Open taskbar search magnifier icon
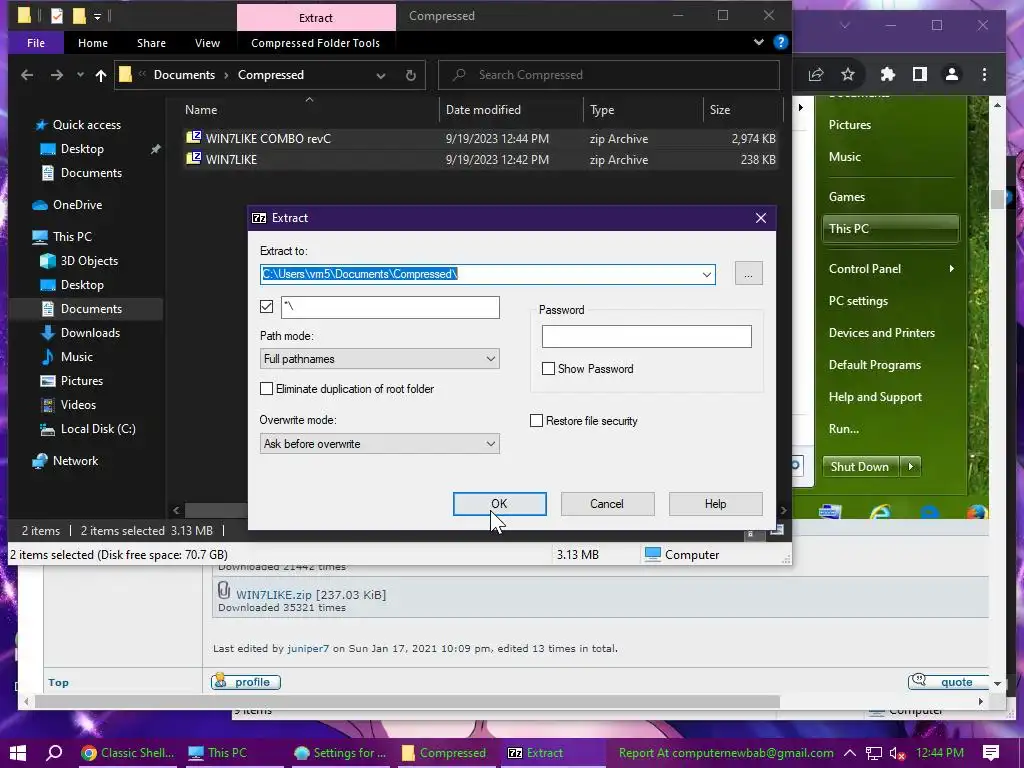This screenshot has width=1024, height=768. tap(54, 753)
